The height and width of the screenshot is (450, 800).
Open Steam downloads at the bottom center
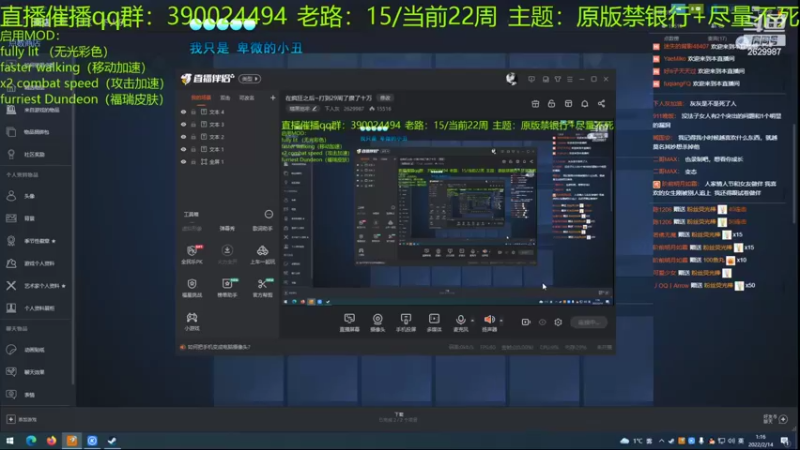click(x=399, y=417)
